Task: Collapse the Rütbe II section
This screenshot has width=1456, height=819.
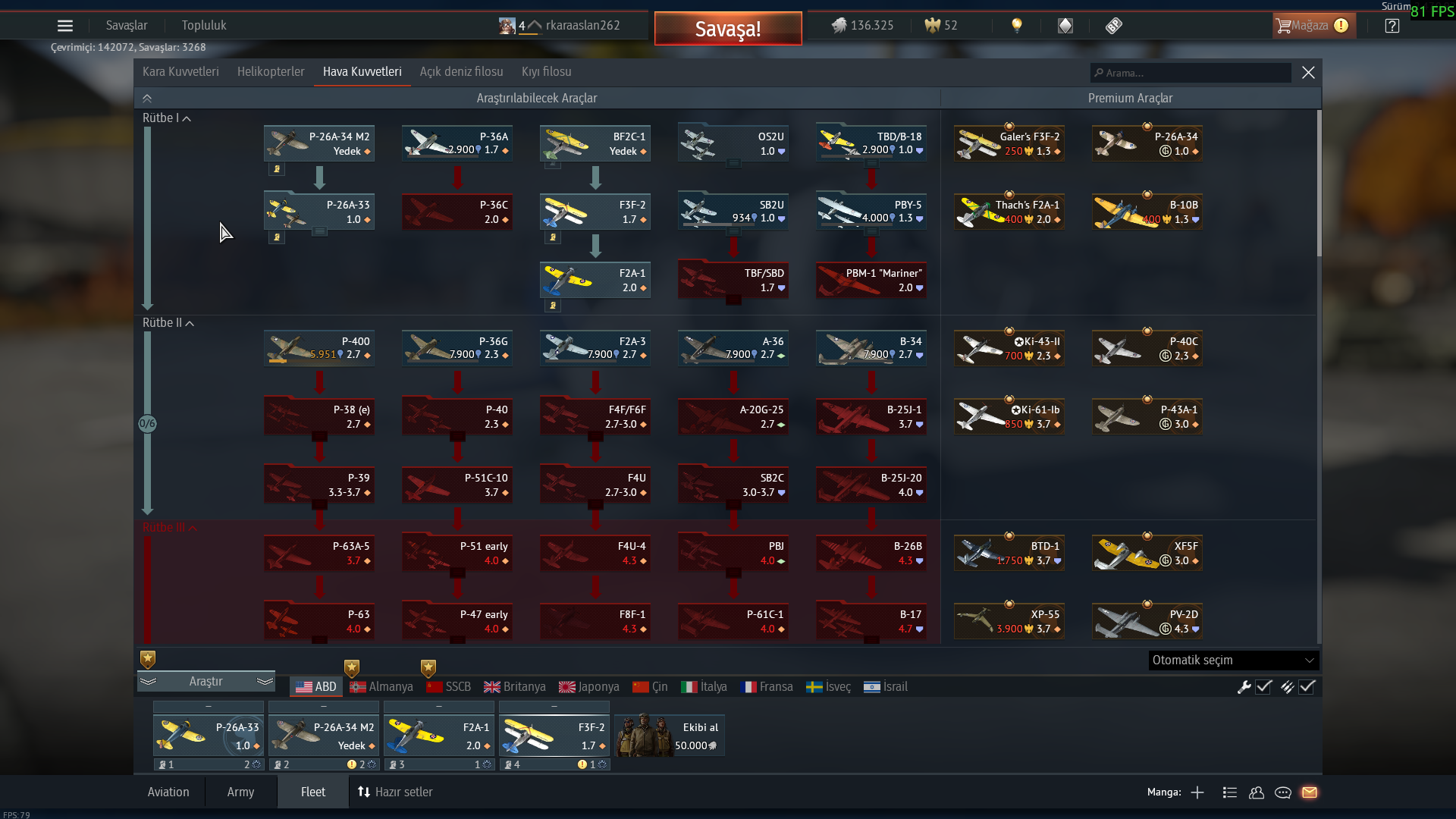Action: [168, 323]
